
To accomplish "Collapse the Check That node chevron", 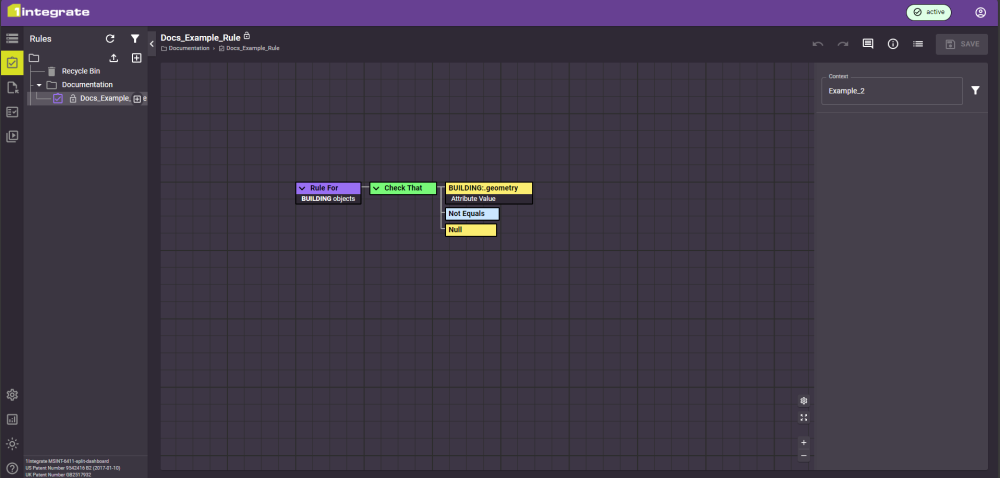I will 376,188.
